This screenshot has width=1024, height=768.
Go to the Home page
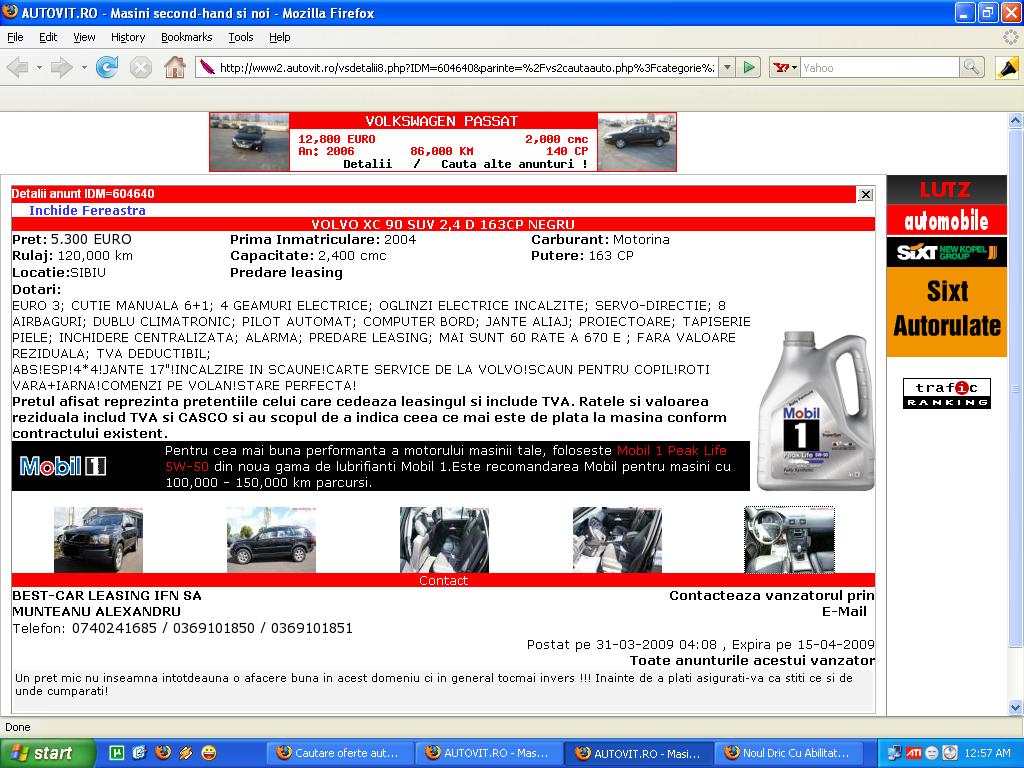click(174, 67)
